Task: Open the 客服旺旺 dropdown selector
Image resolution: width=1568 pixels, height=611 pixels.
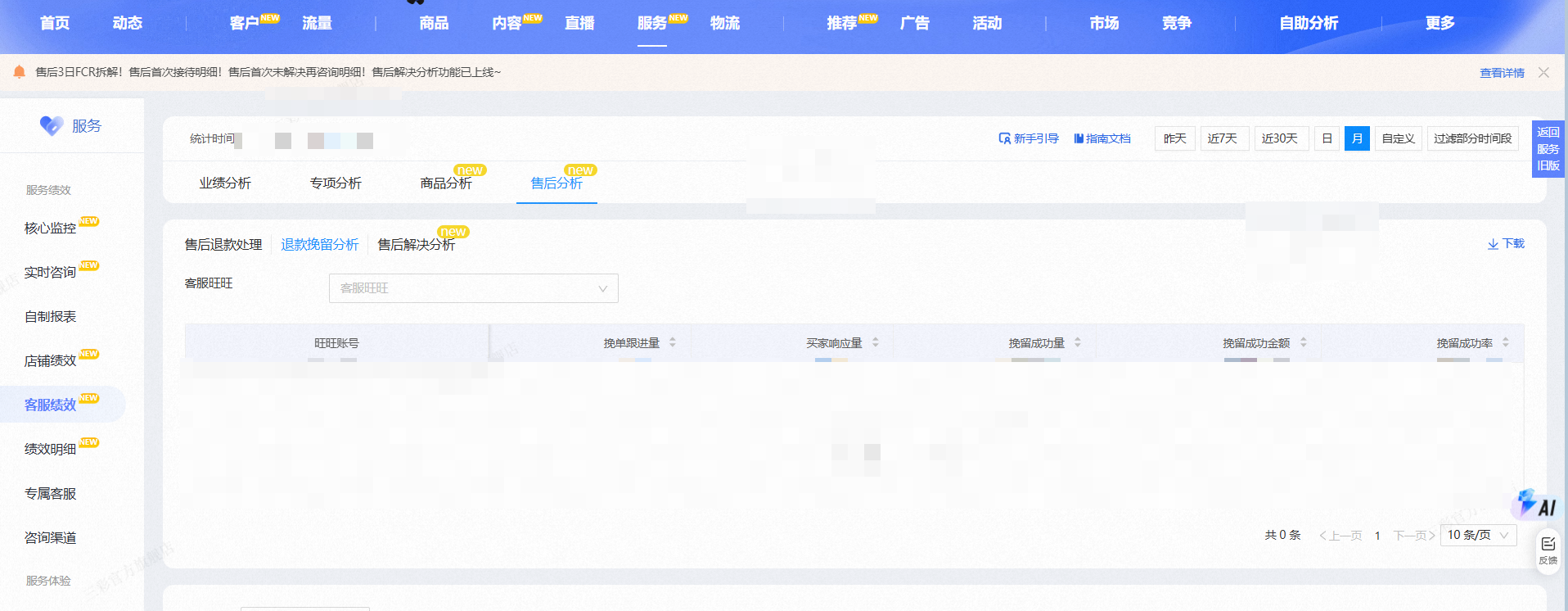Action: (473, 288)
